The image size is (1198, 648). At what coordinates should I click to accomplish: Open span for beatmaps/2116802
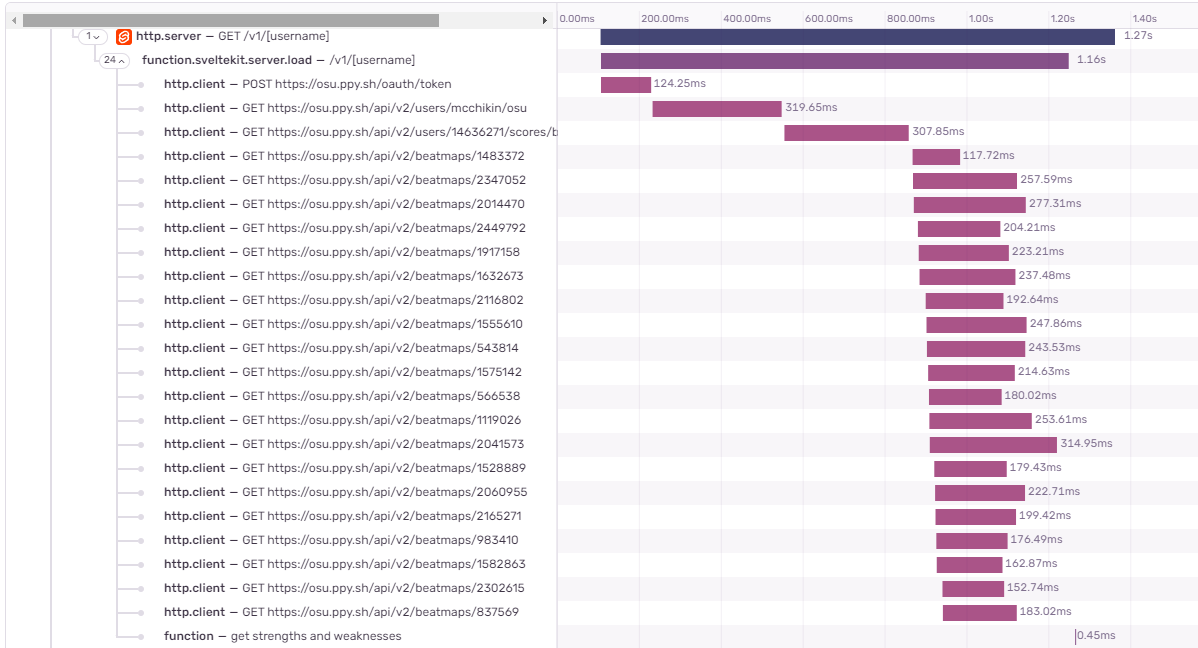coord(344,300)
